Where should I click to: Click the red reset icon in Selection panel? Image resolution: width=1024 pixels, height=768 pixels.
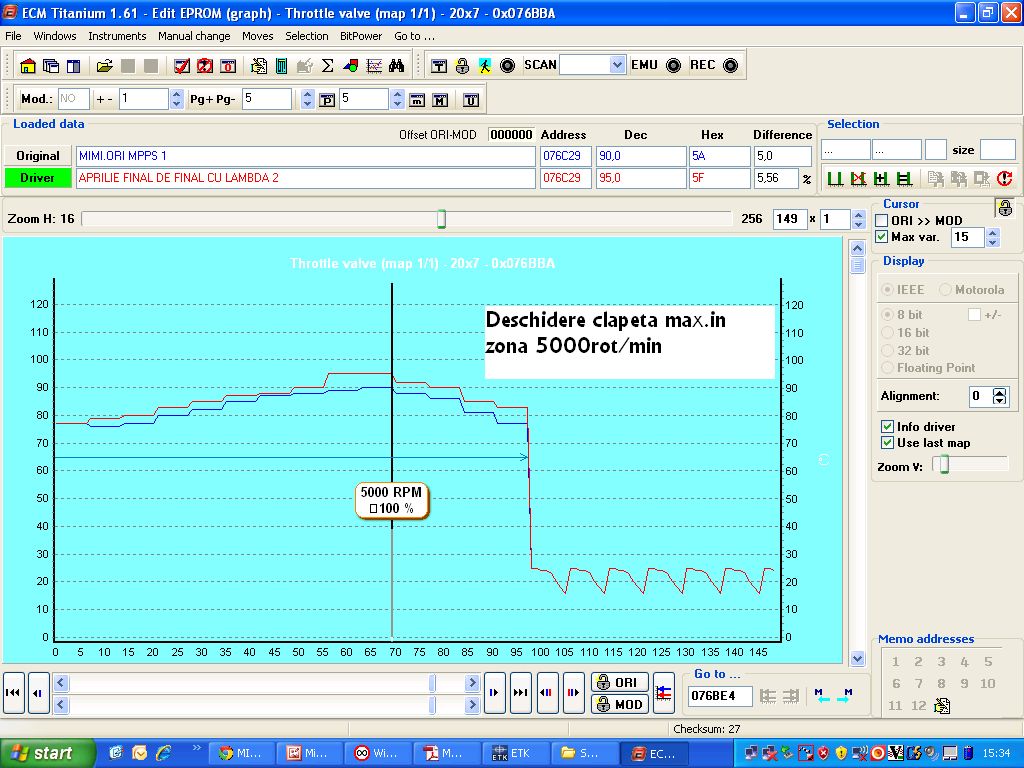(1005, 179)
